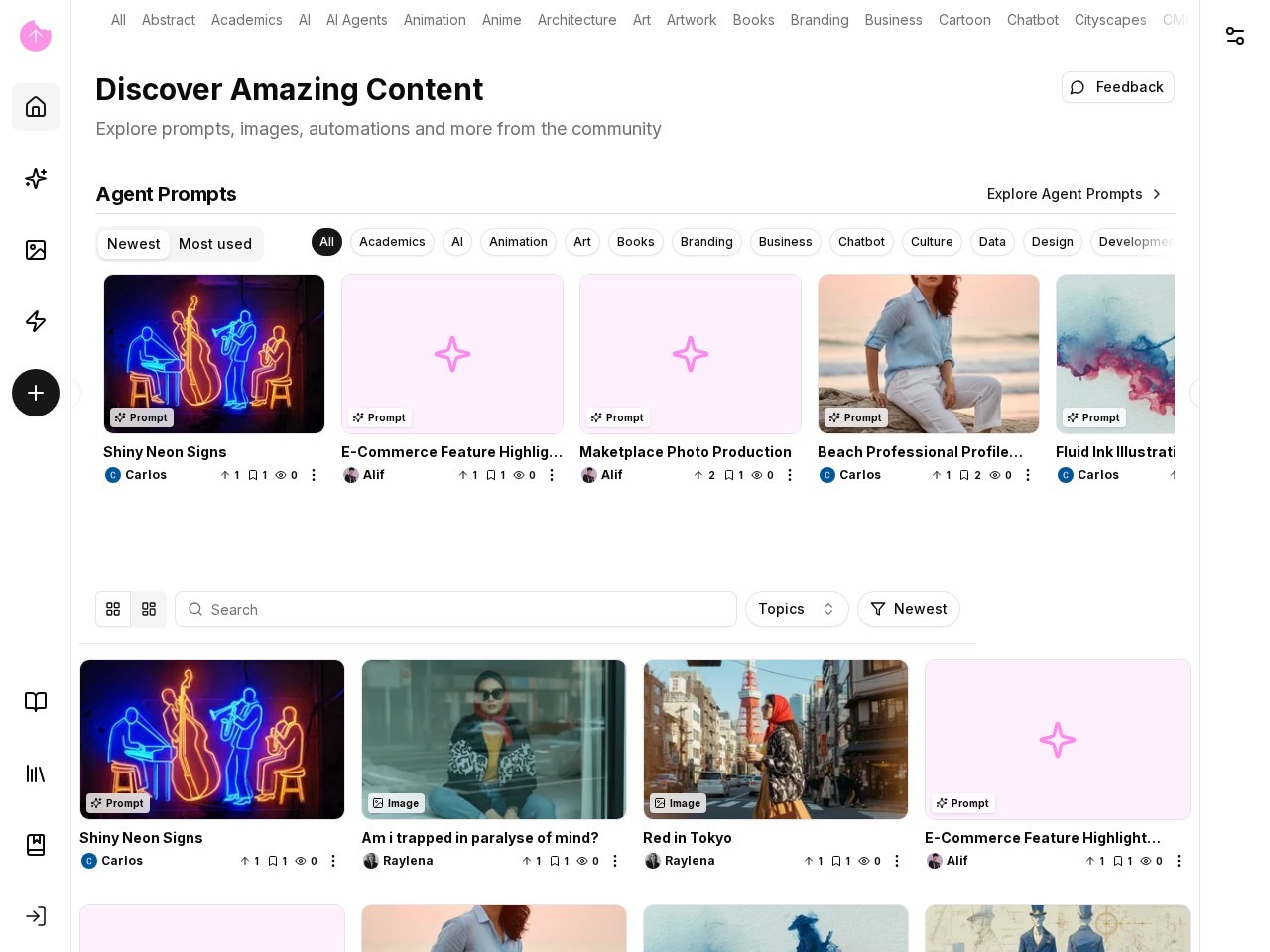
Task: Switch to the compact grid view
Action: pyautogui.click(x=149, y=609)
